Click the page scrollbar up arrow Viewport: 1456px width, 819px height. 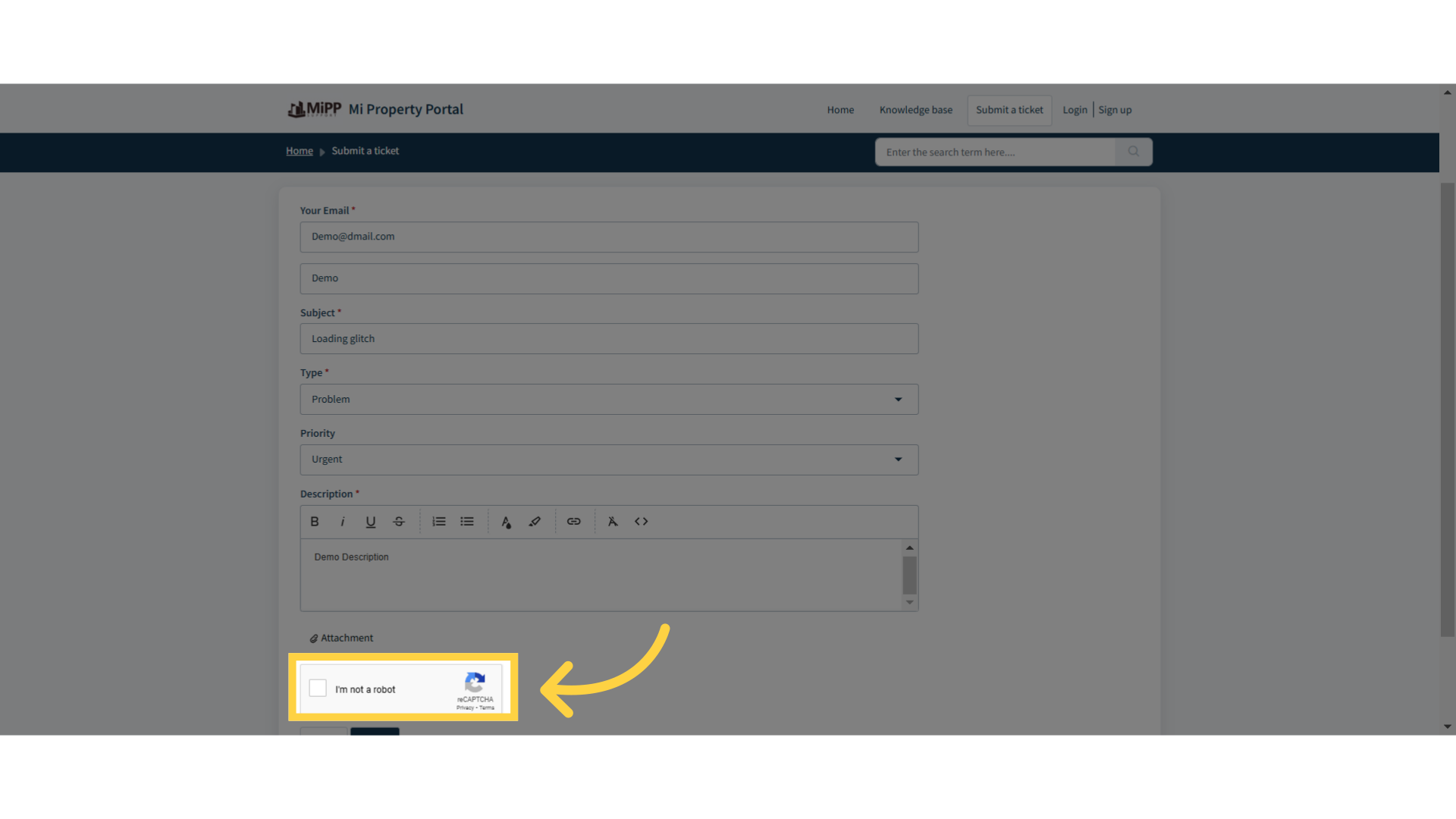[x=1448, y=93]
